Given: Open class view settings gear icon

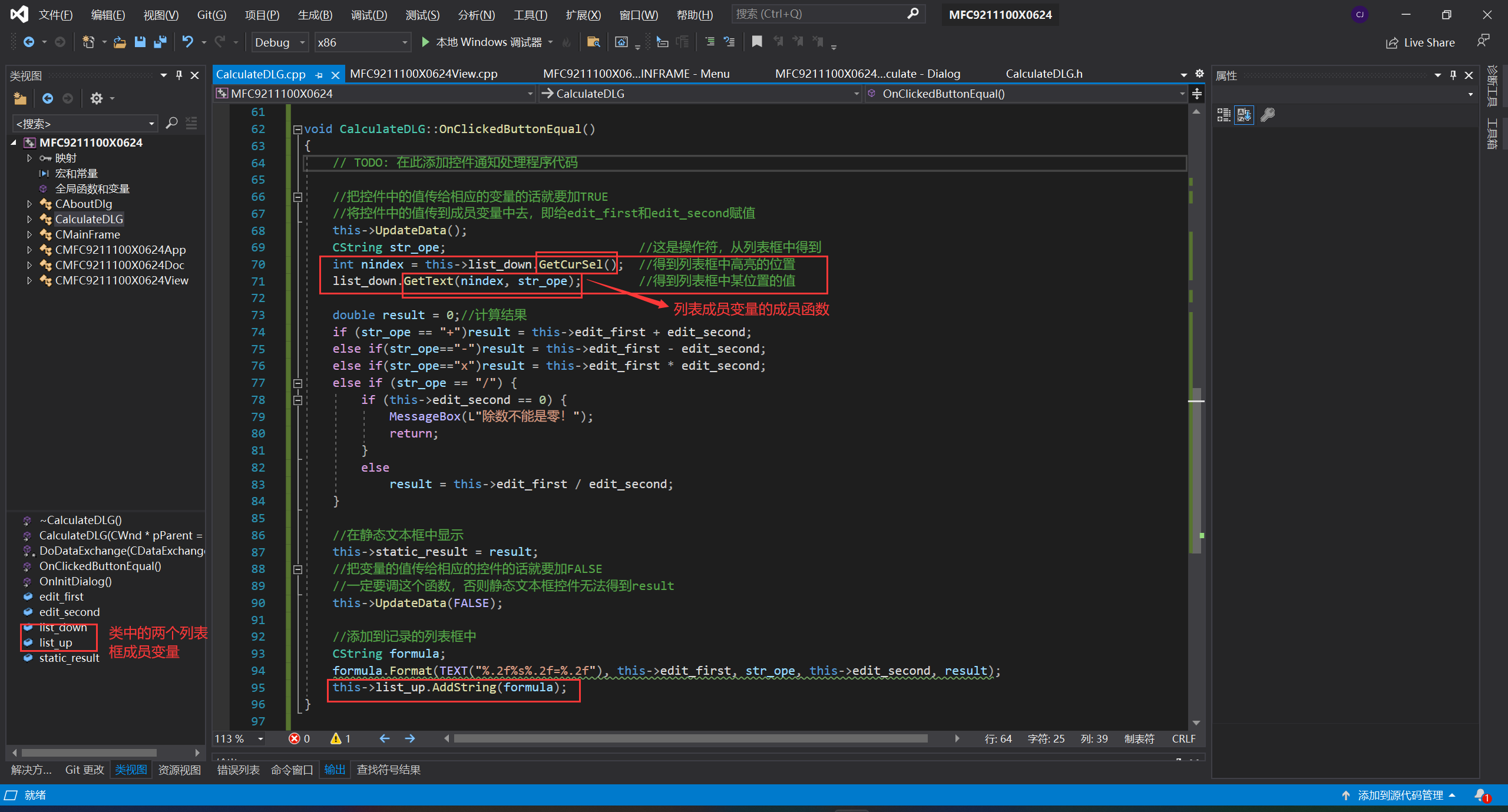Looking at the screenshot, I should 97,98.
